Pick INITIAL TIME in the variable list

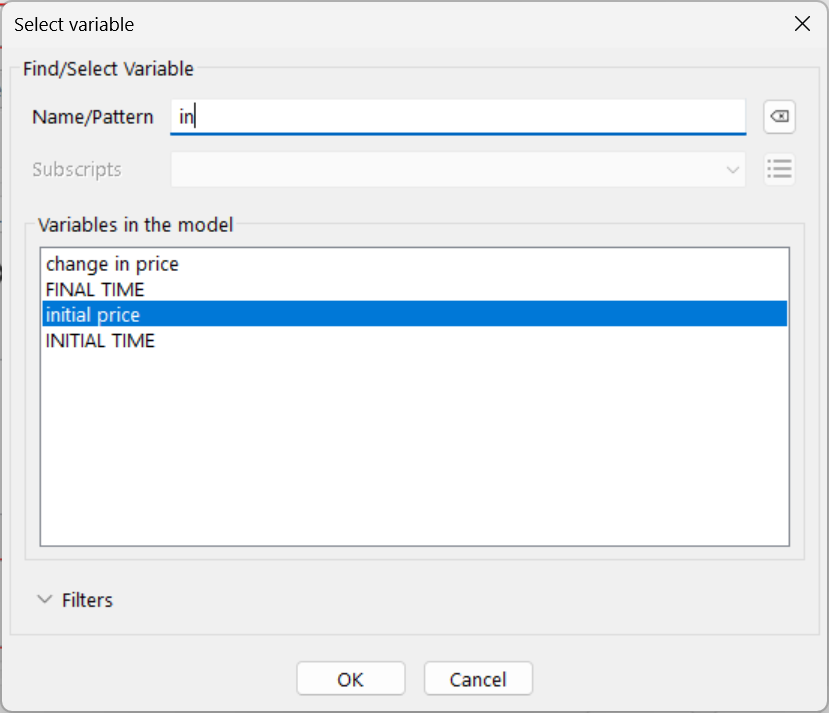(x=100, y=341)
